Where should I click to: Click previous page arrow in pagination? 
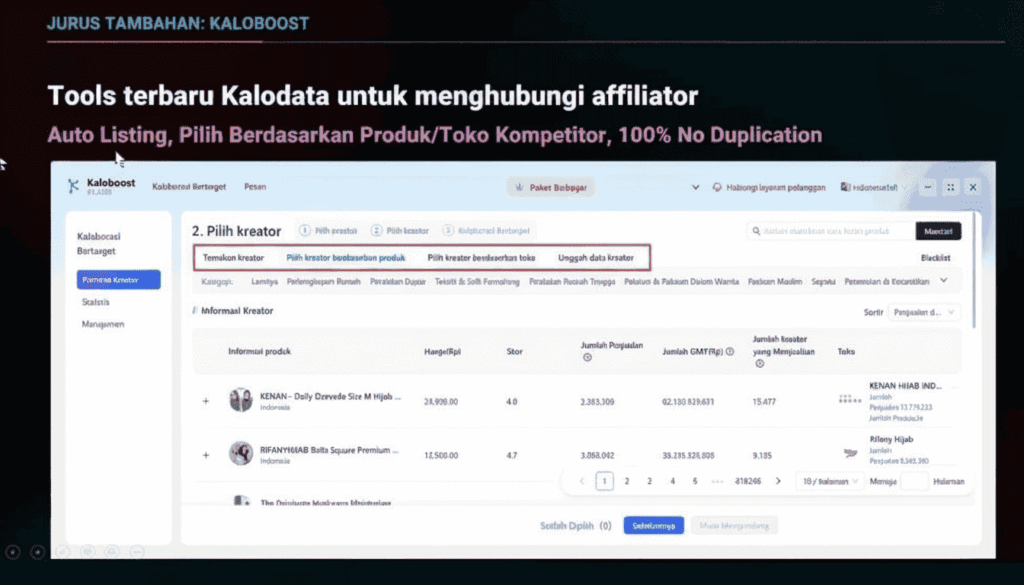click(x=582, y=481)
